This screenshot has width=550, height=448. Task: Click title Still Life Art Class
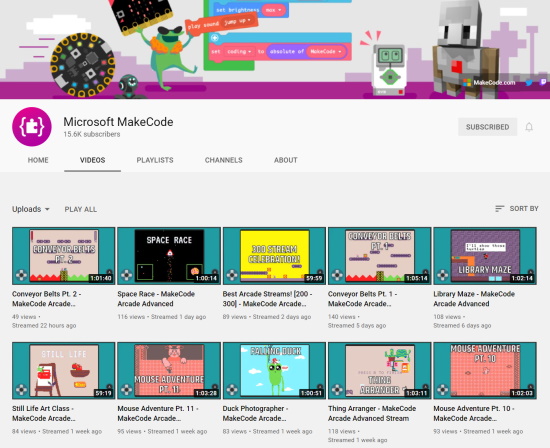pos(43,414)
